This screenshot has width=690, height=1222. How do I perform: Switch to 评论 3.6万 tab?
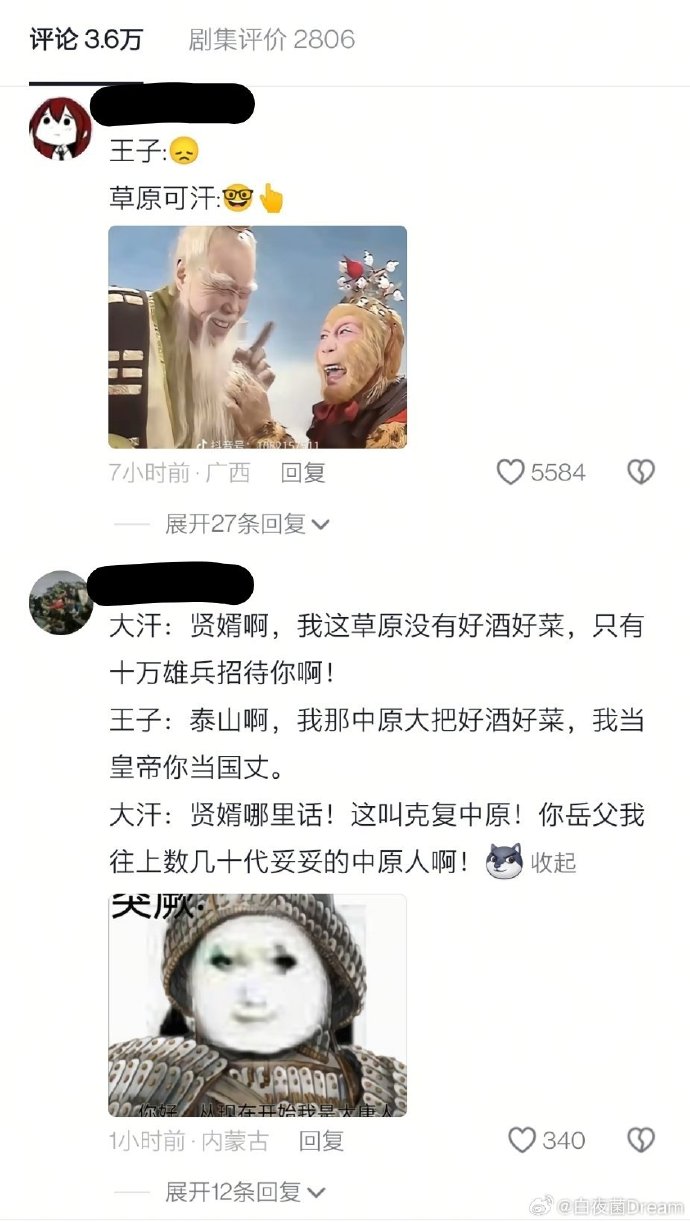pos(86,40)
